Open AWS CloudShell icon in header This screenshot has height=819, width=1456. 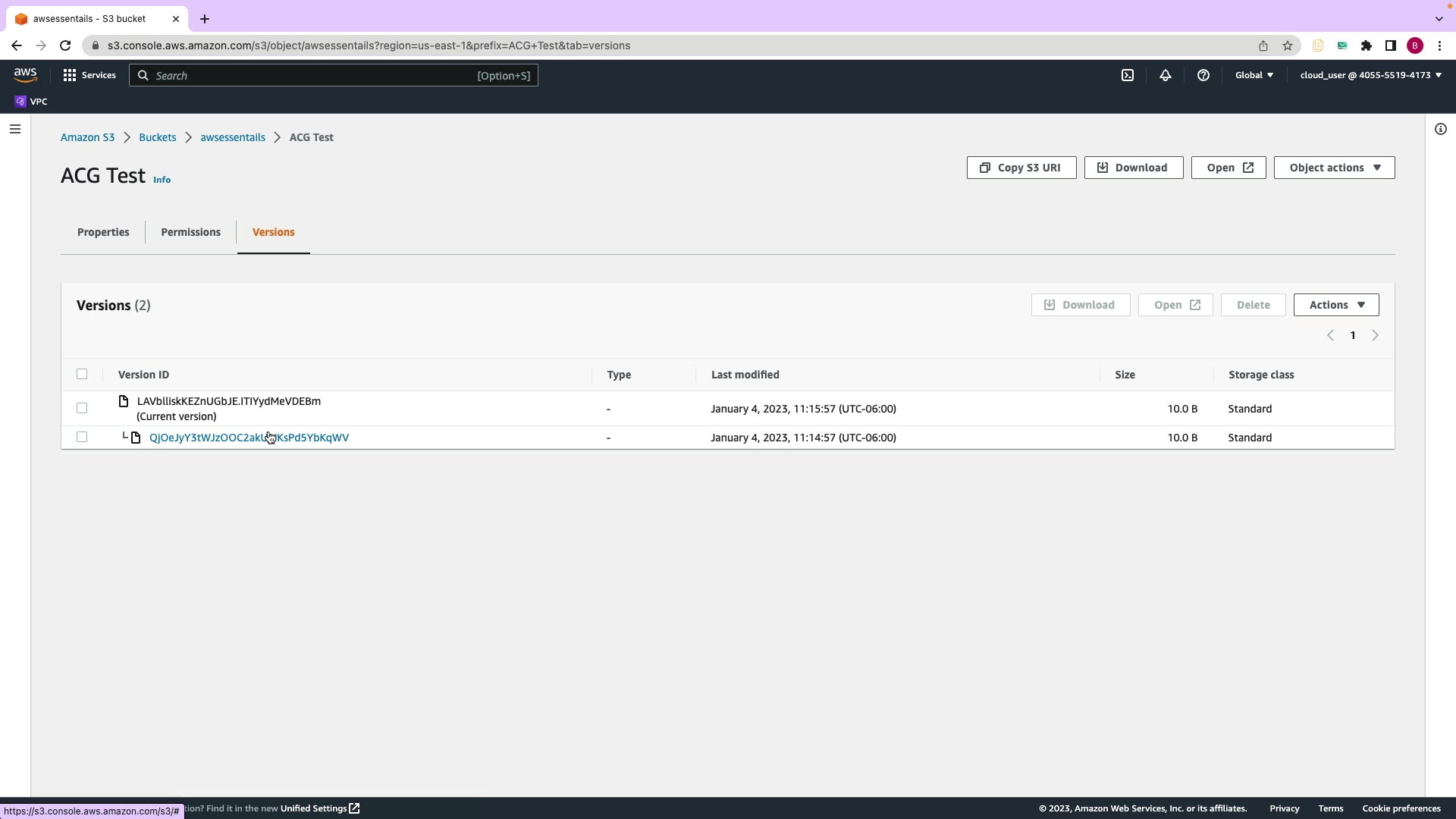tap(1128, 75)
